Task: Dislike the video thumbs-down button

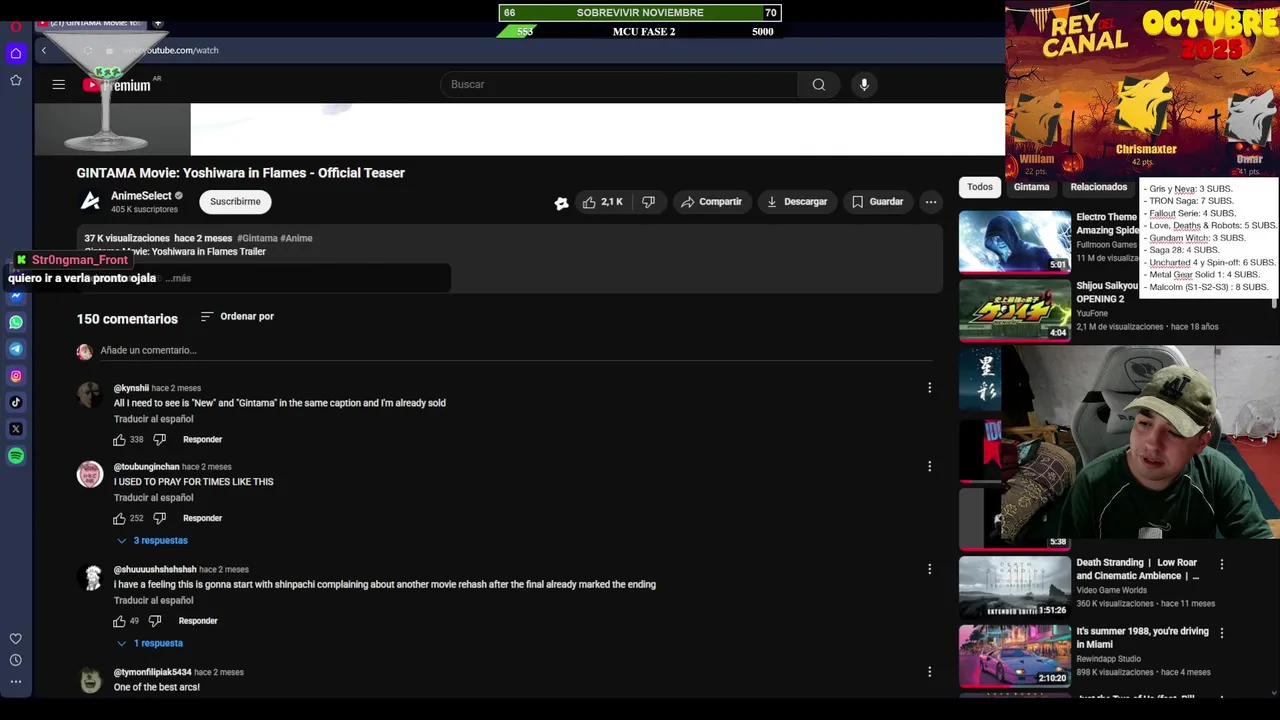Action: click(648, 202)
